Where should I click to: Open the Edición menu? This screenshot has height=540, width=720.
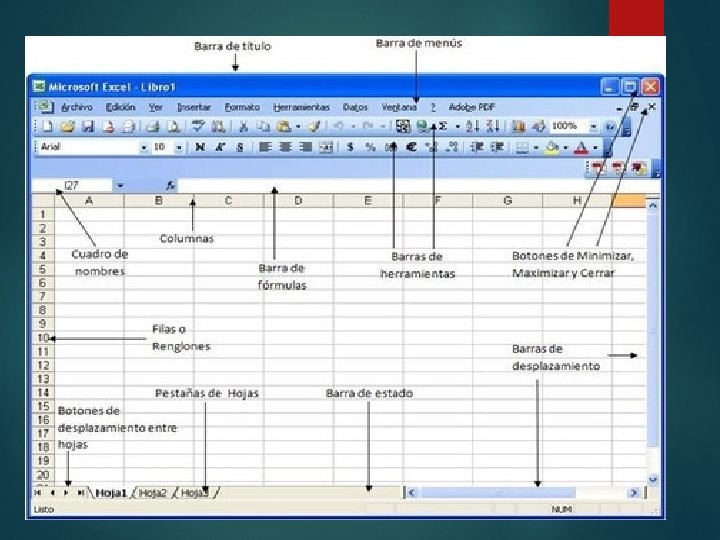(x=120, y=107)
